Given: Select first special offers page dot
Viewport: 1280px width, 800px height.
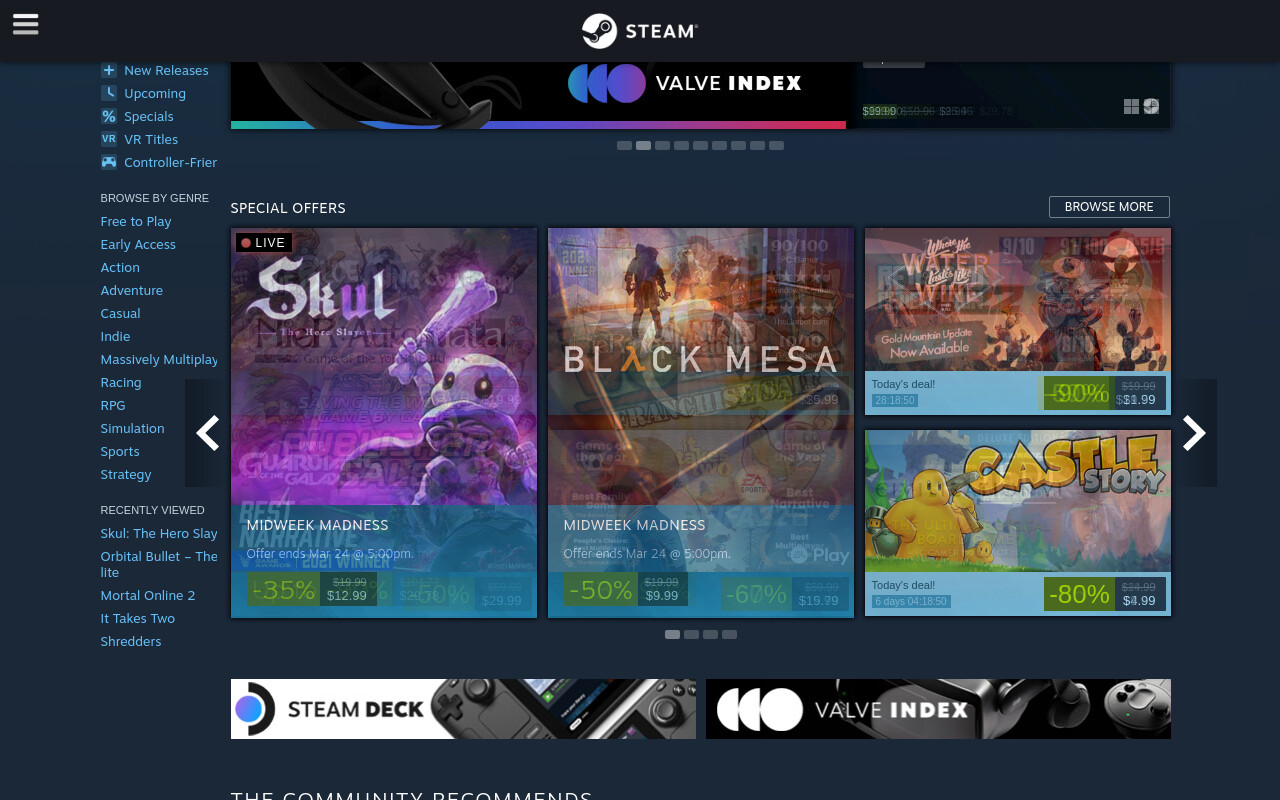Looking at the screenshot, I should pyautogui.click(x=672, y=634).
